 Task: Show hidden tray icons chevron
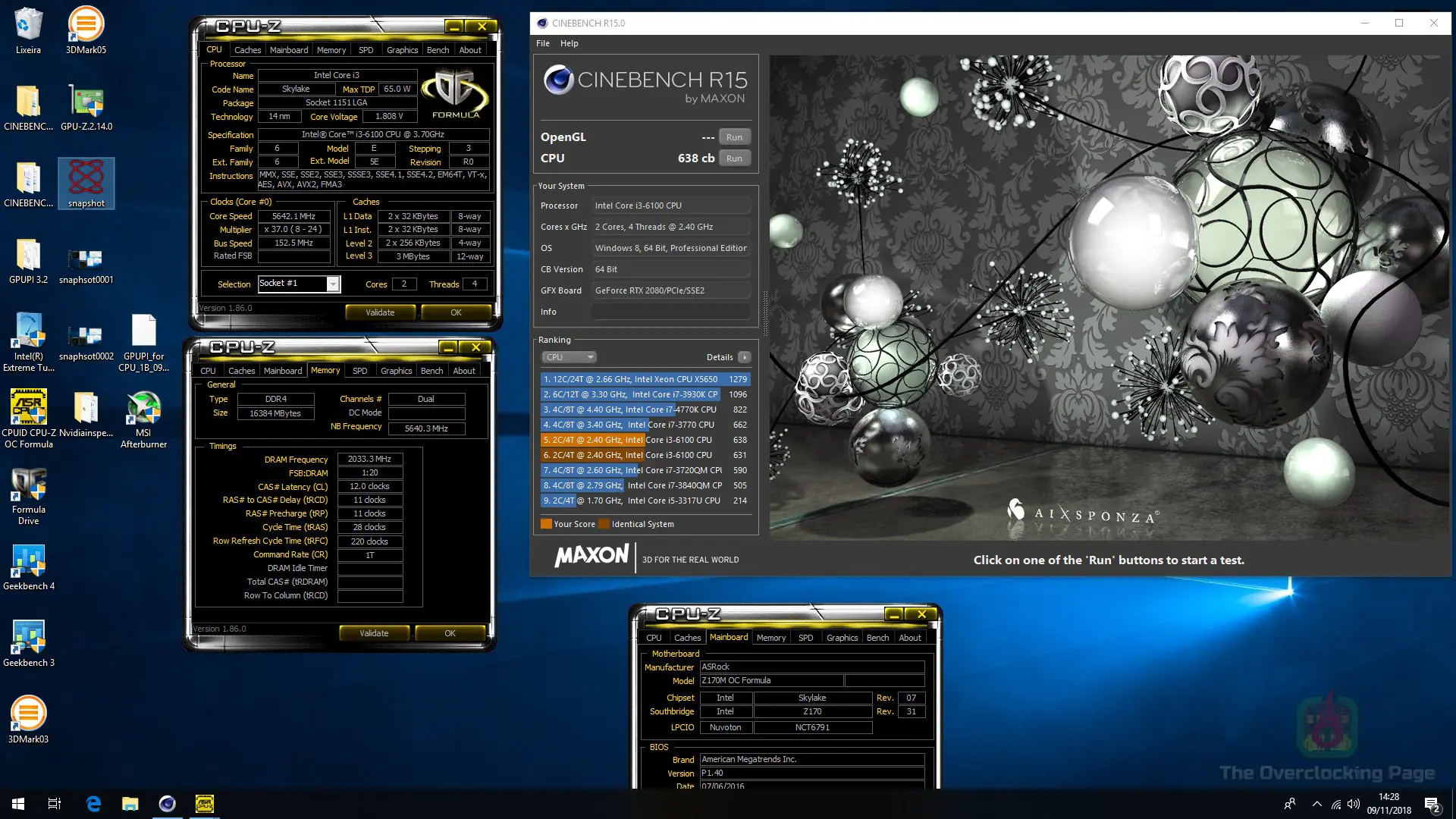pos(1316,804)
